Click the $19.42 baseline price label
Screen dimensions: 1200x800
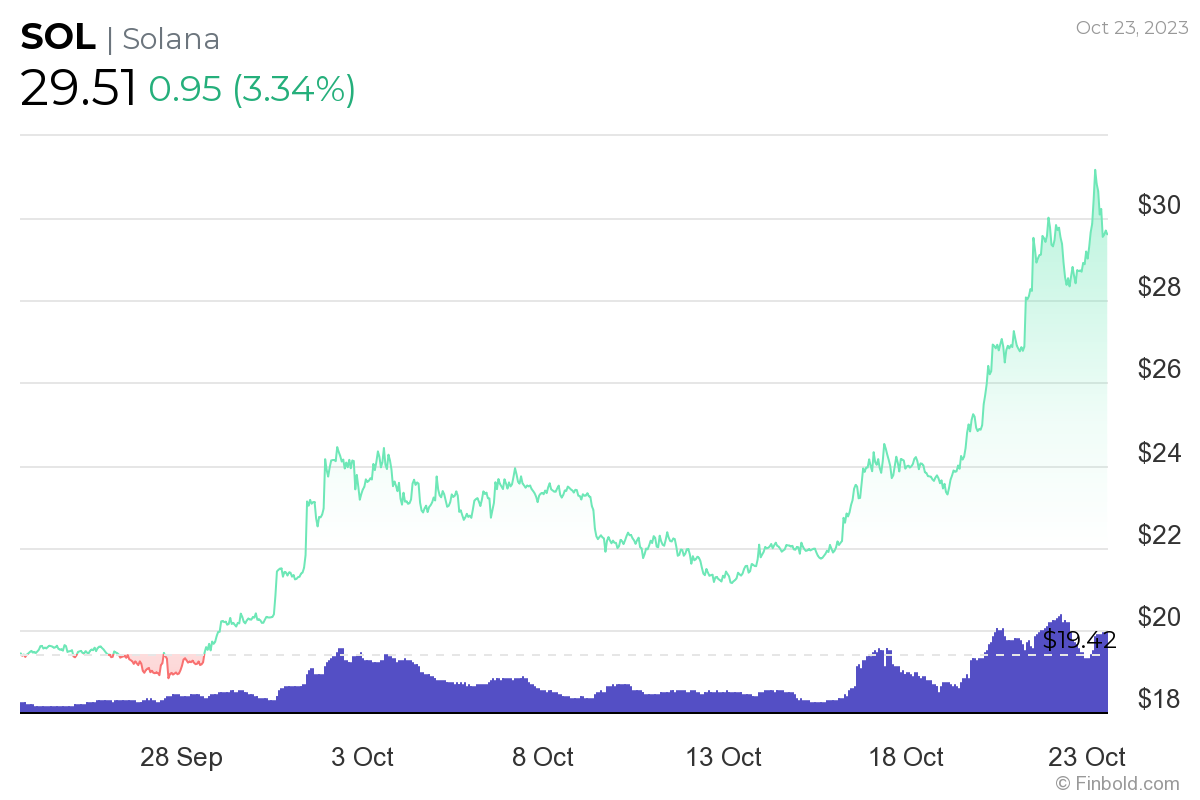pos(1079,640)
